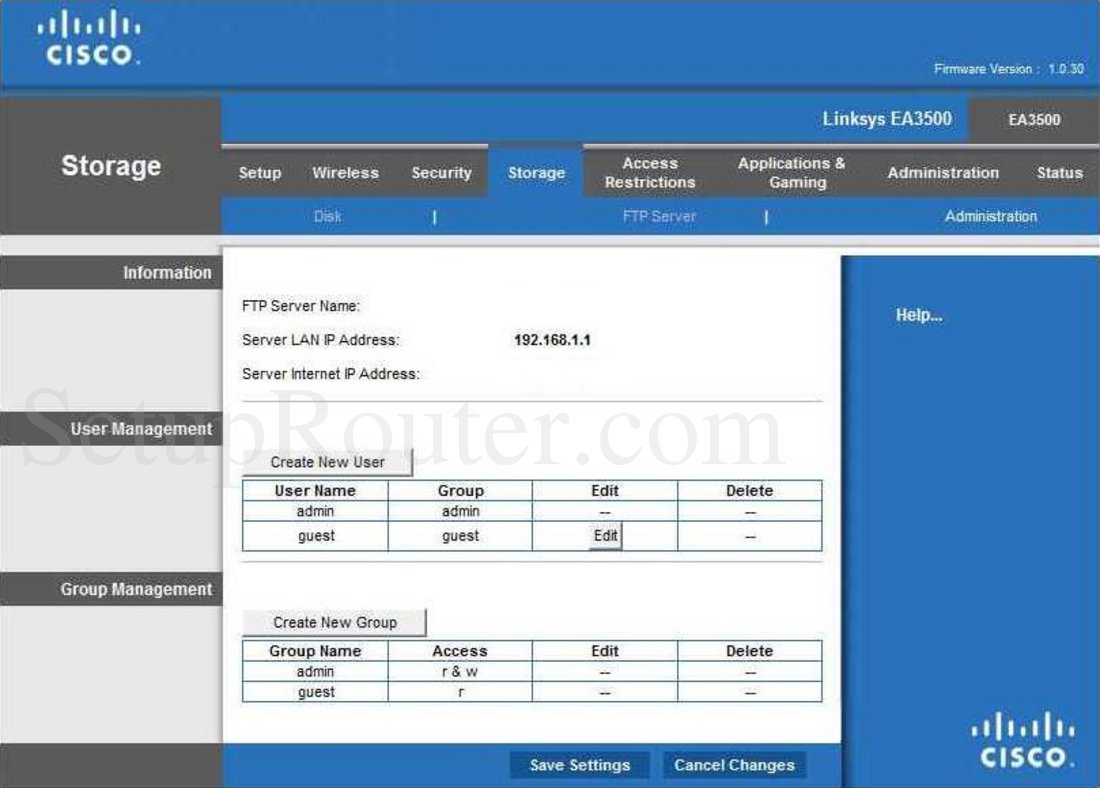Click the Create New User button

point(327,462)
